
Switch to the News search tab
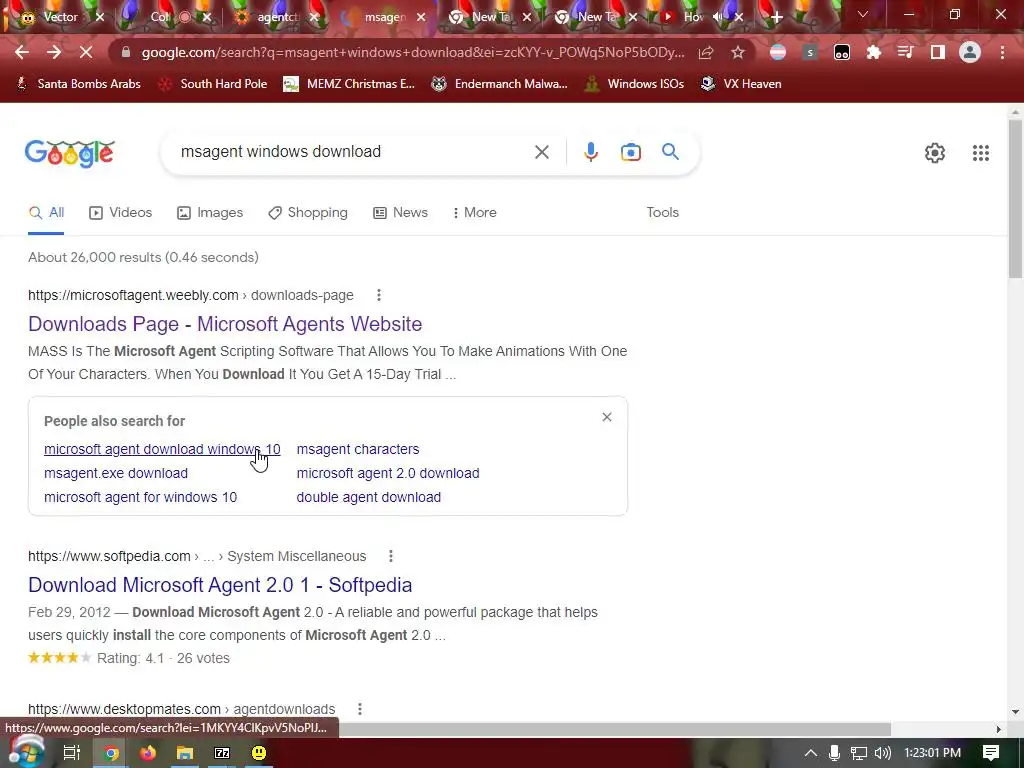point(400,212)
